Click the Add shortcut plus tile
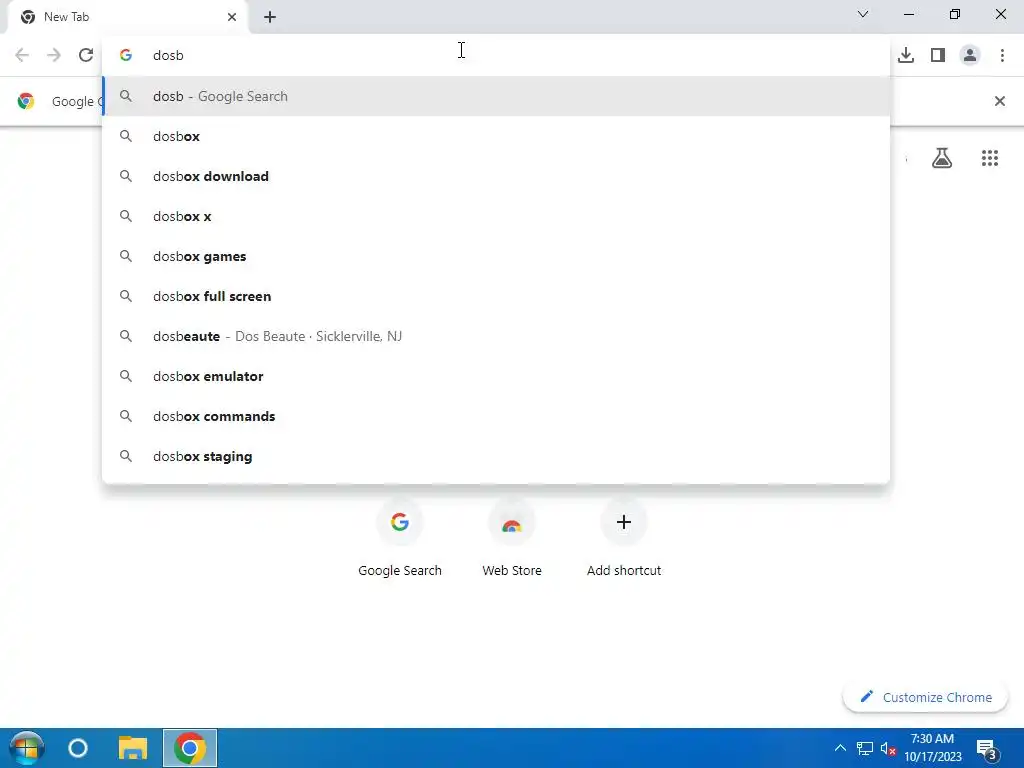 624,539
